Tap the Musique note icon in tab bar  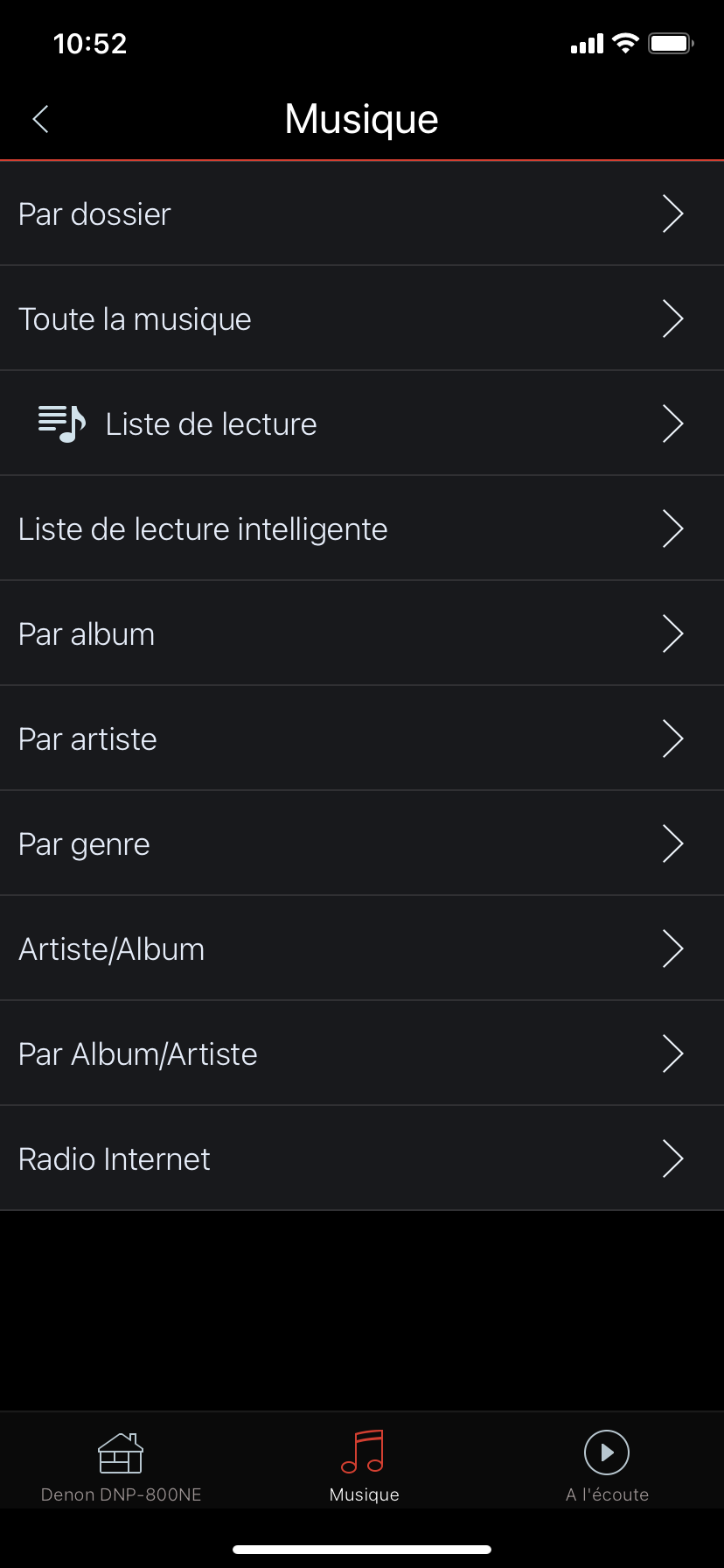point(363,1452)
